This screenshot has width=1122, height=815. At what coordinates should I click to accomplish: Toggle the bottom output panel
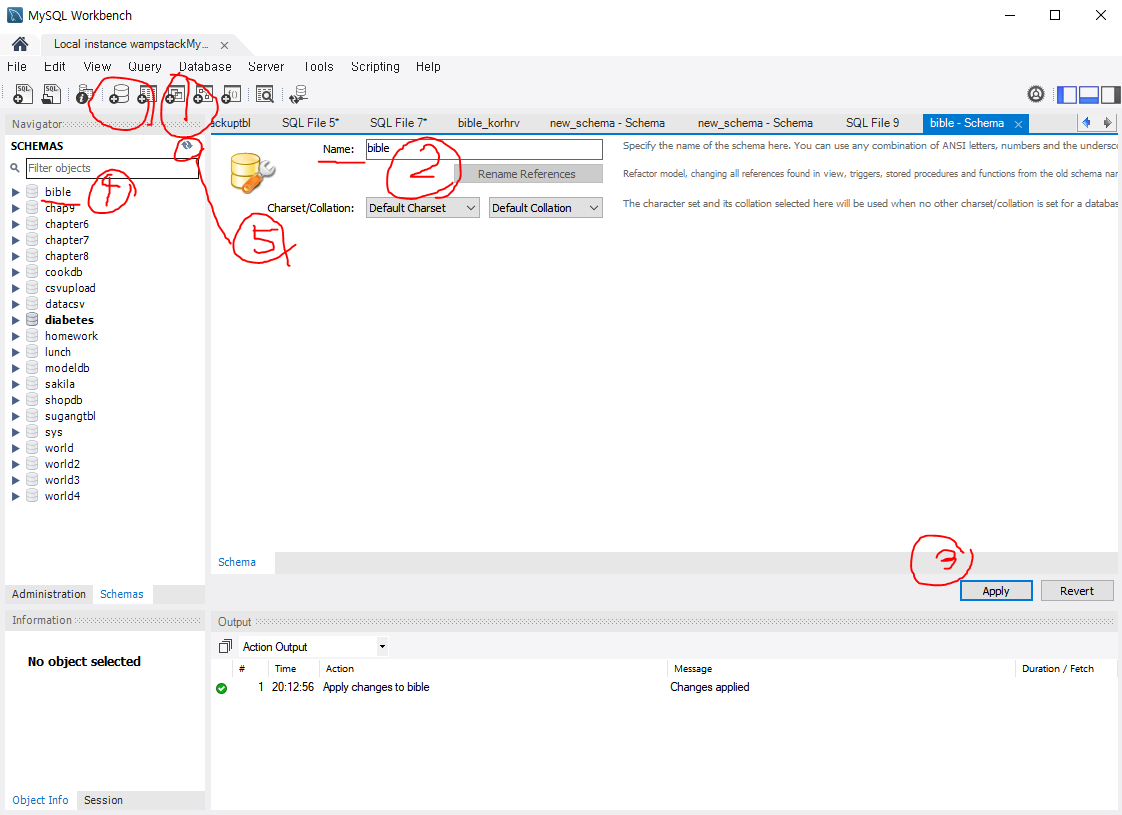1088,94
